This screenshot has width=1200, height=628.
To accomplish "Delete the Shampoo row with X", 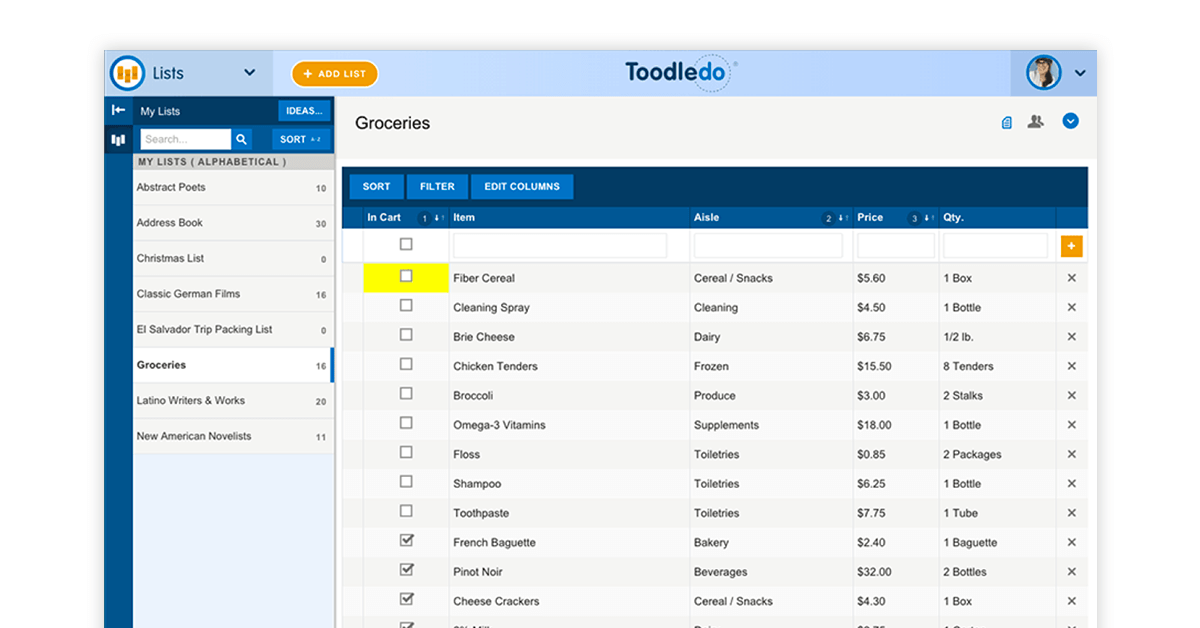I will [1071, 484].
